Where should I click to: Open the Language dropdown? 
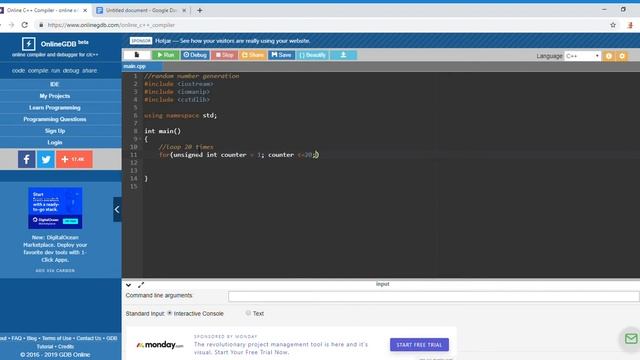[x=582, y=56]
